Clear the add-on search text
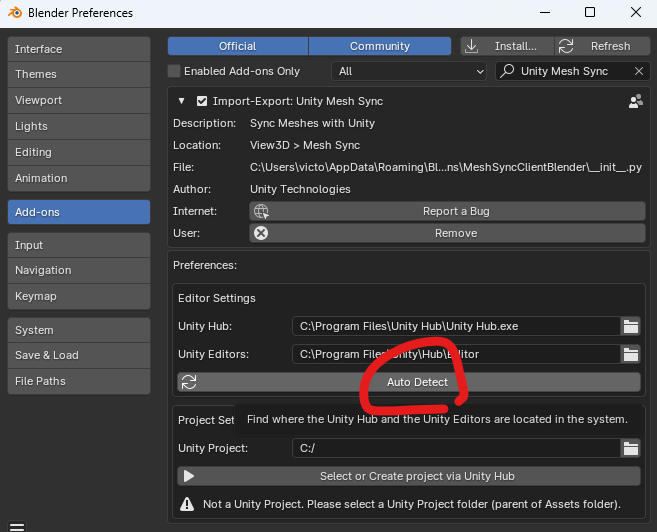Viewport: 657px width, 532px height. tap(639, 71)
